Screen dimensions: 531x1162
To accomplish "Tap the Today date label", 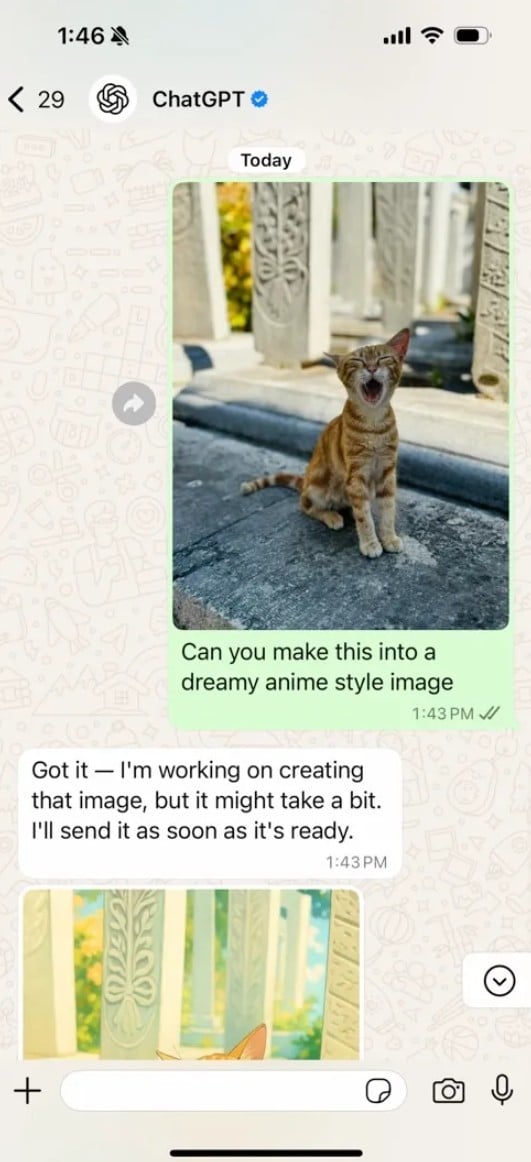I will [266, 160].
